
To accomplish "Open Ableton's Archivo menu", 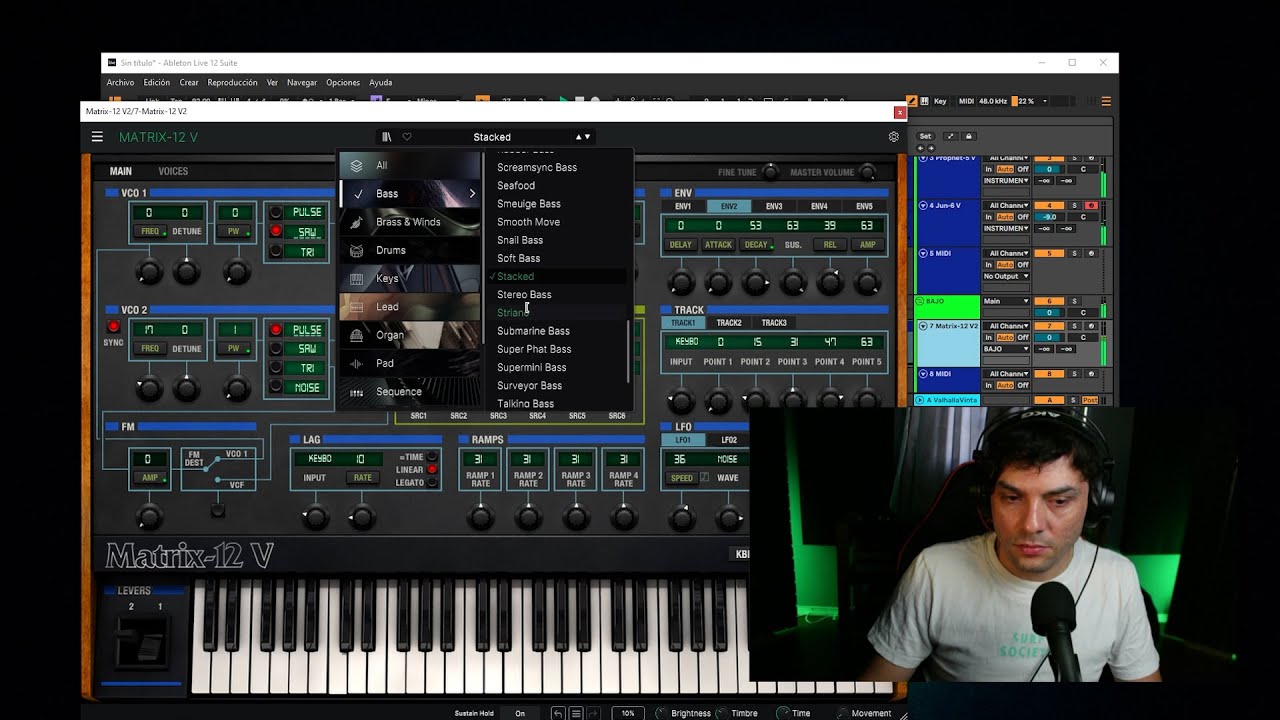I will 120,83.
